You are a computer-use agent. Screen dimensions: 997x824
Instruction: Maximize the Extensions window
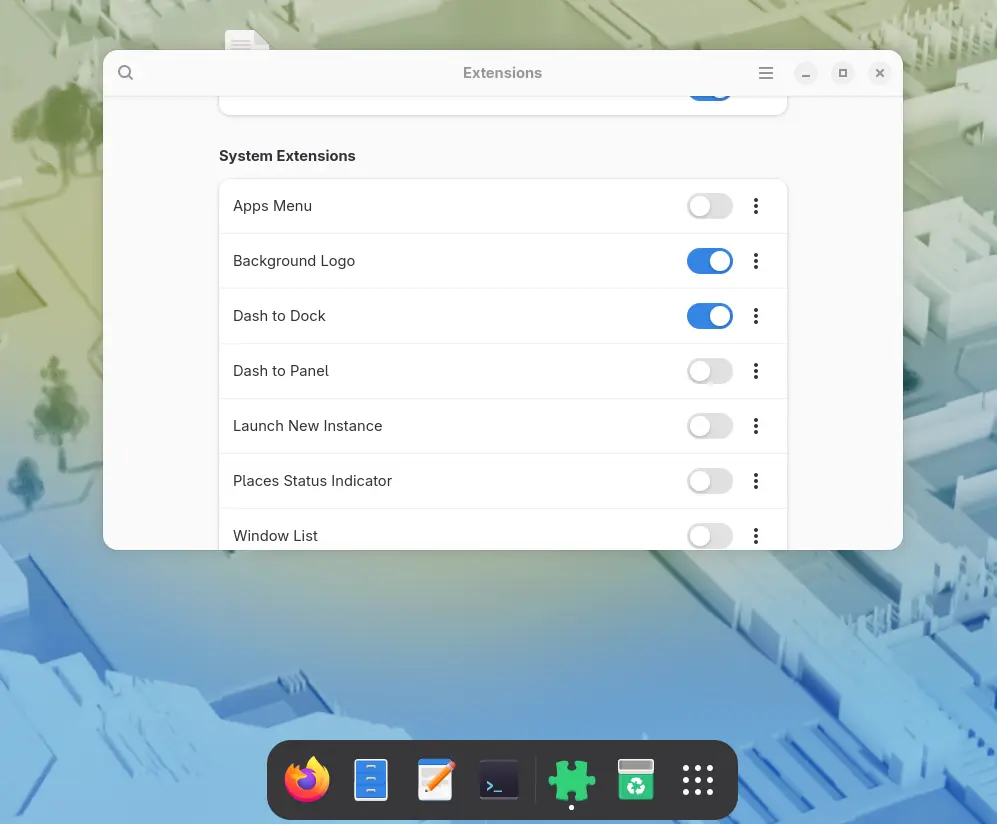click(842, 73)
